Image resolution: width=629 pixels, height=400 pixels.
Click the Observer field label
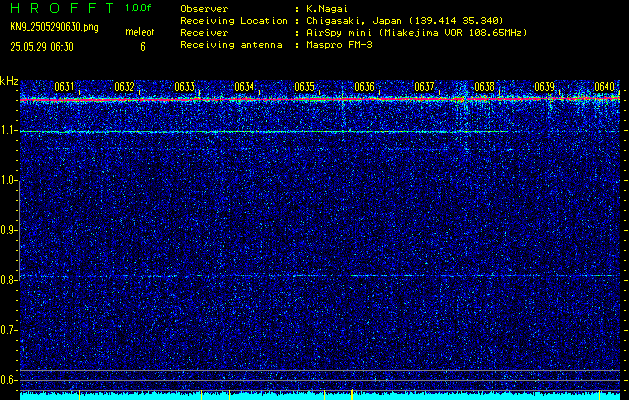pyautogui.click(x=204, y=9)
